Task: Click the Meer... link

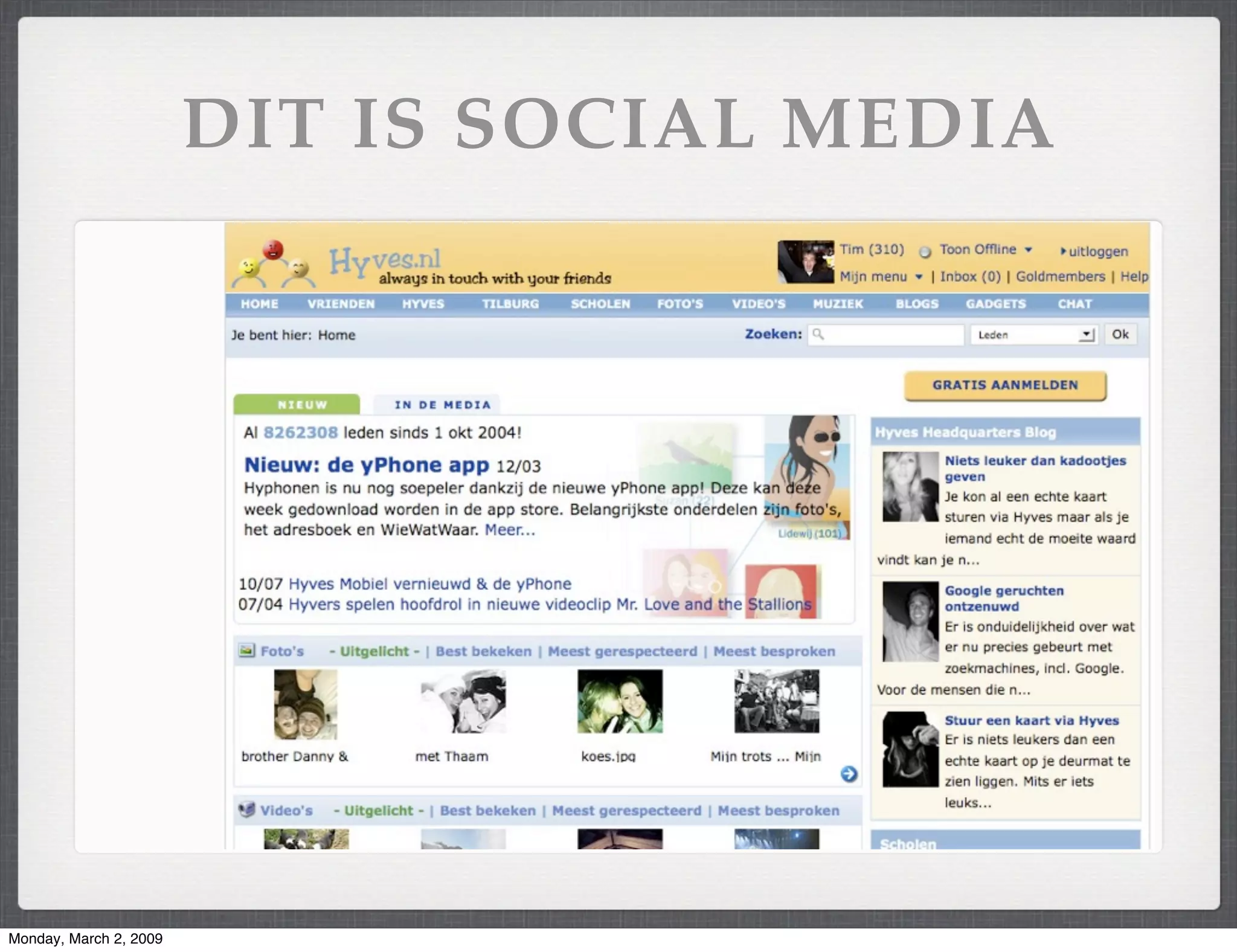Action: 510,530
